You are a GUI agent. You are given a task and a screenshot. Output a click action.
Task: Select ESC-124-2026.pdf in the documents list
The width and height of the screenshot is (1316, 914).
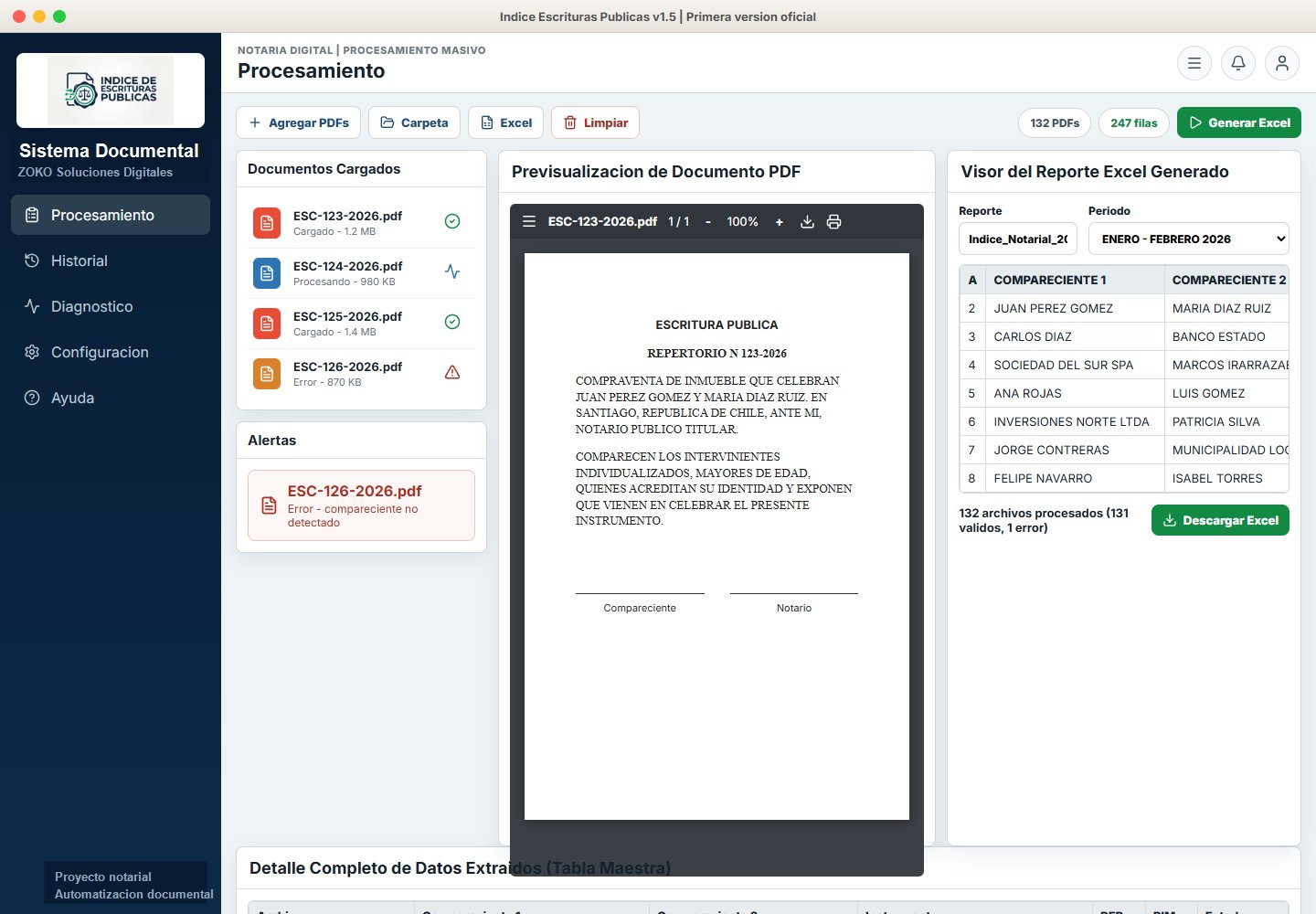tap(361, 273)
